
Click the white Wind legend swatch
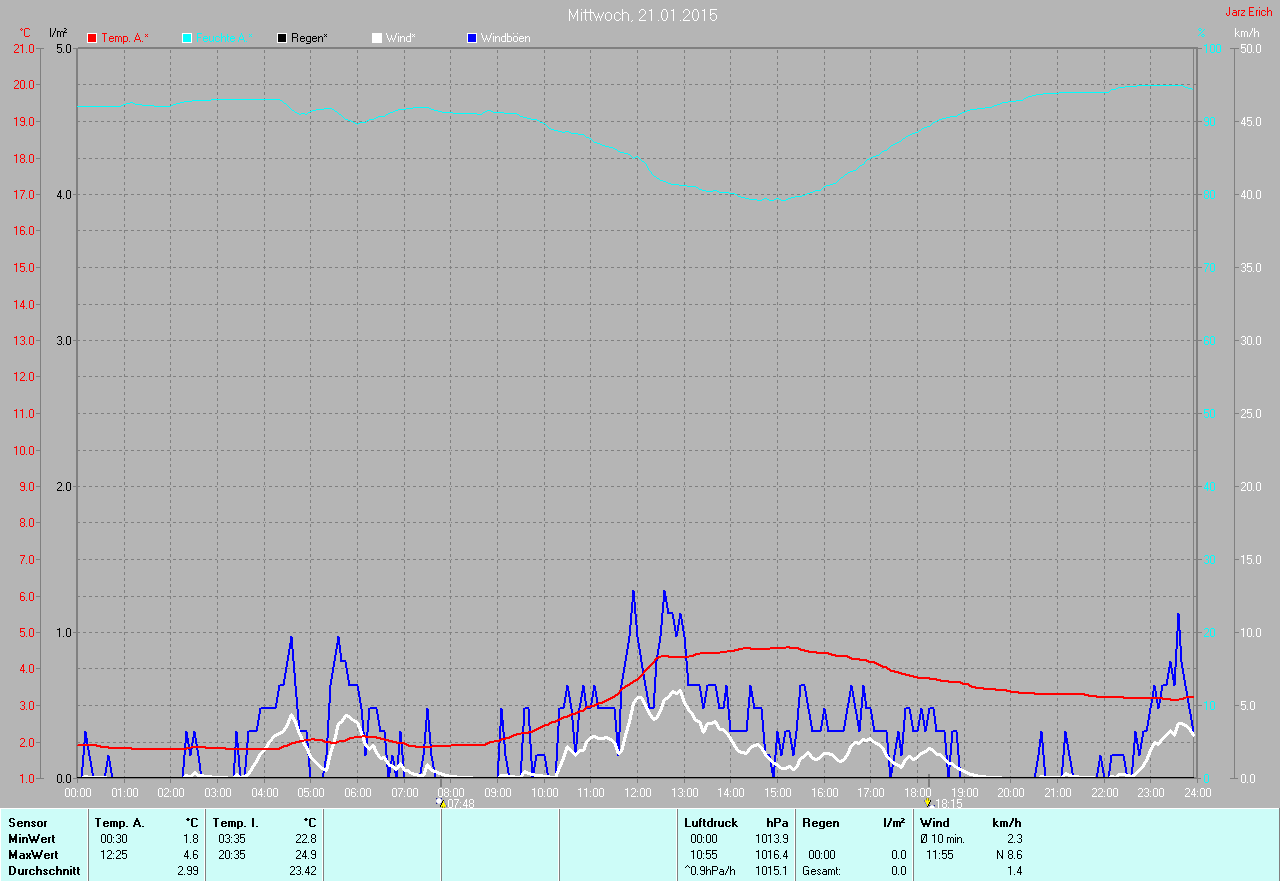[377, 38]
